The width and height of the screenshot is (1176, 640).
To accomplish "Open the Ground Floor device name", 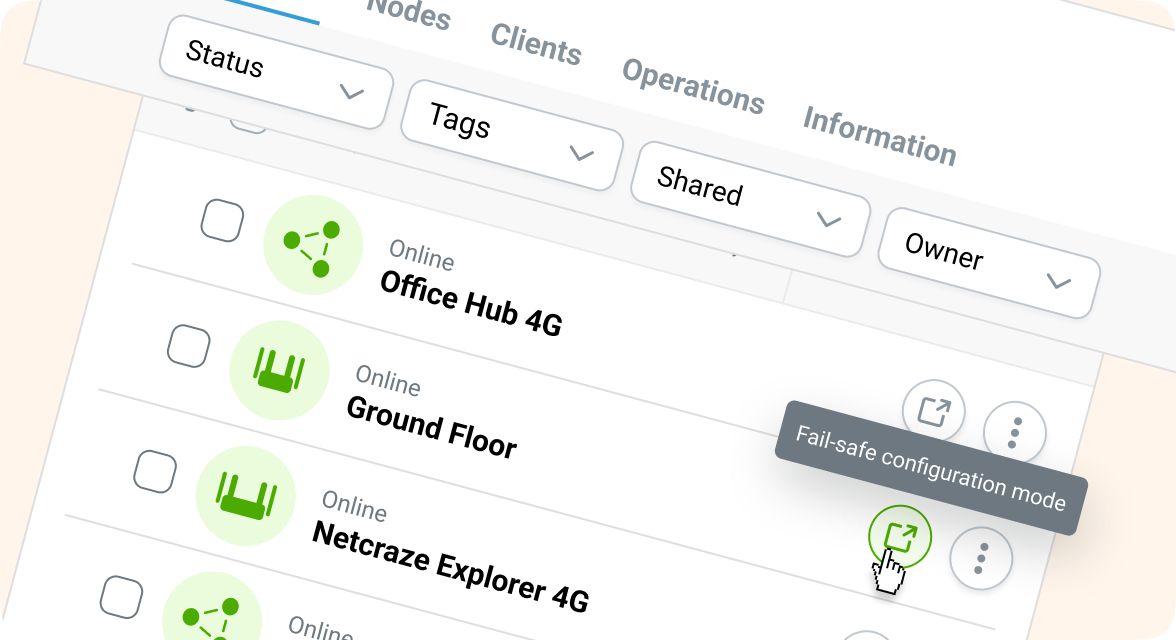I will coord(431,428).
